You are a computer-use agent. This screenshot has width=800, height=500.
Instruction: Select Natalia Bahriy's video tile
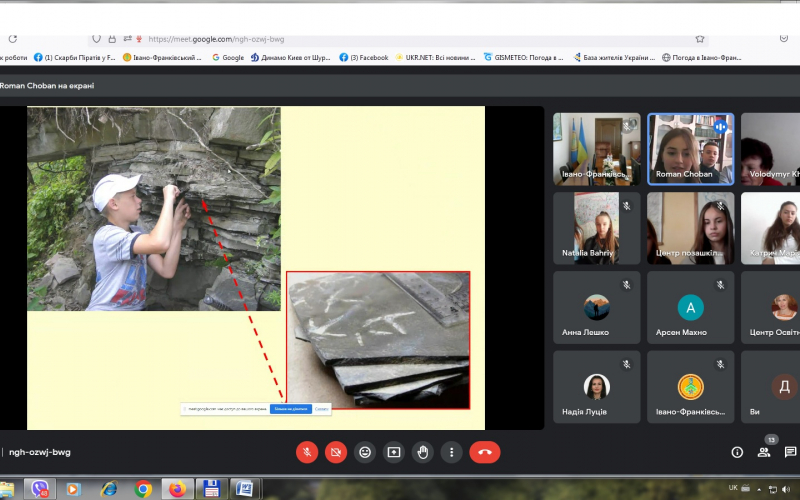coord(596,228)
